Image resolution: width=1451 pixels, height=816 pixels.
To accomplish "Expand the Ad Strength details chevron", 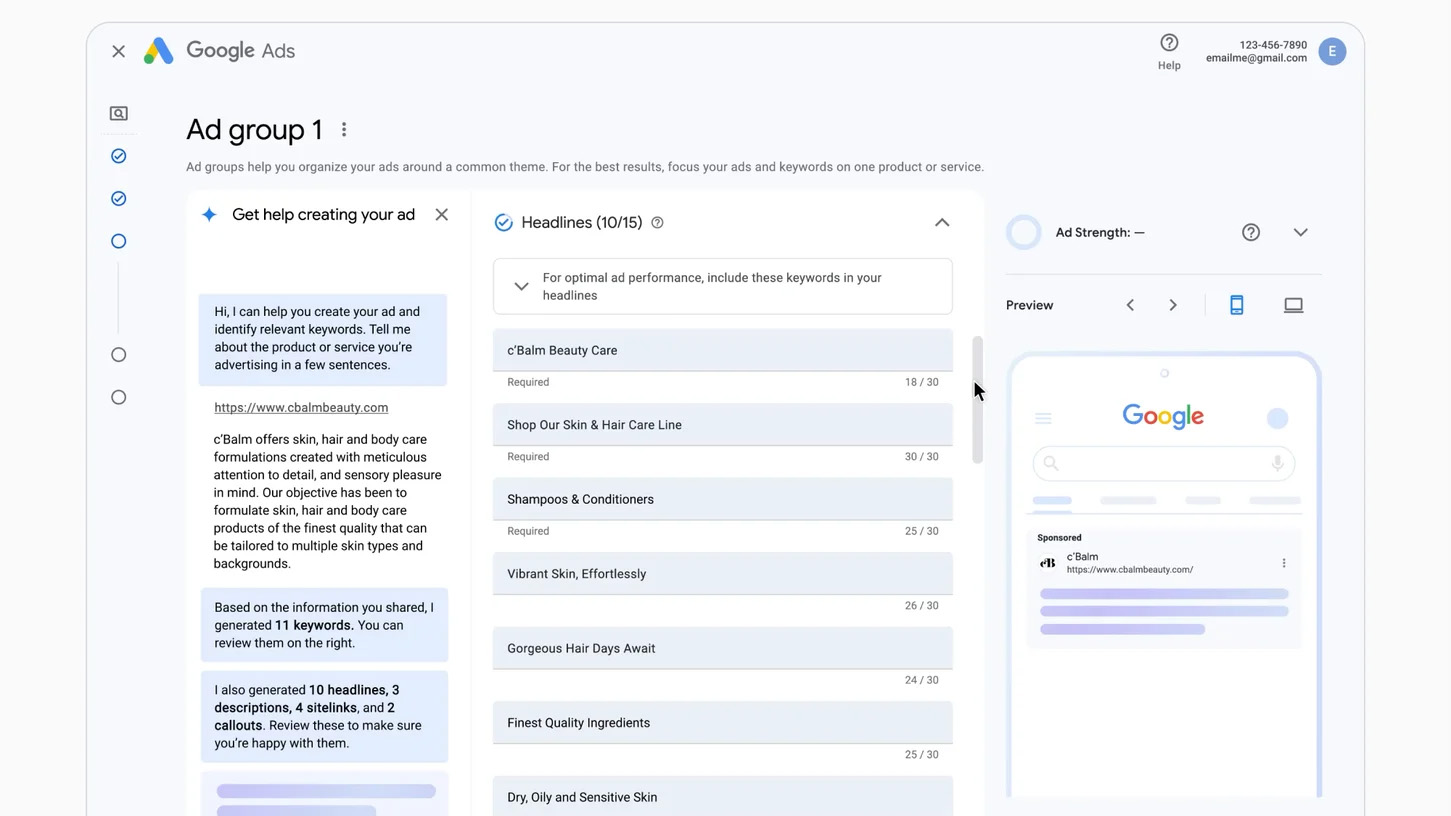I will tap(1300, 232).
